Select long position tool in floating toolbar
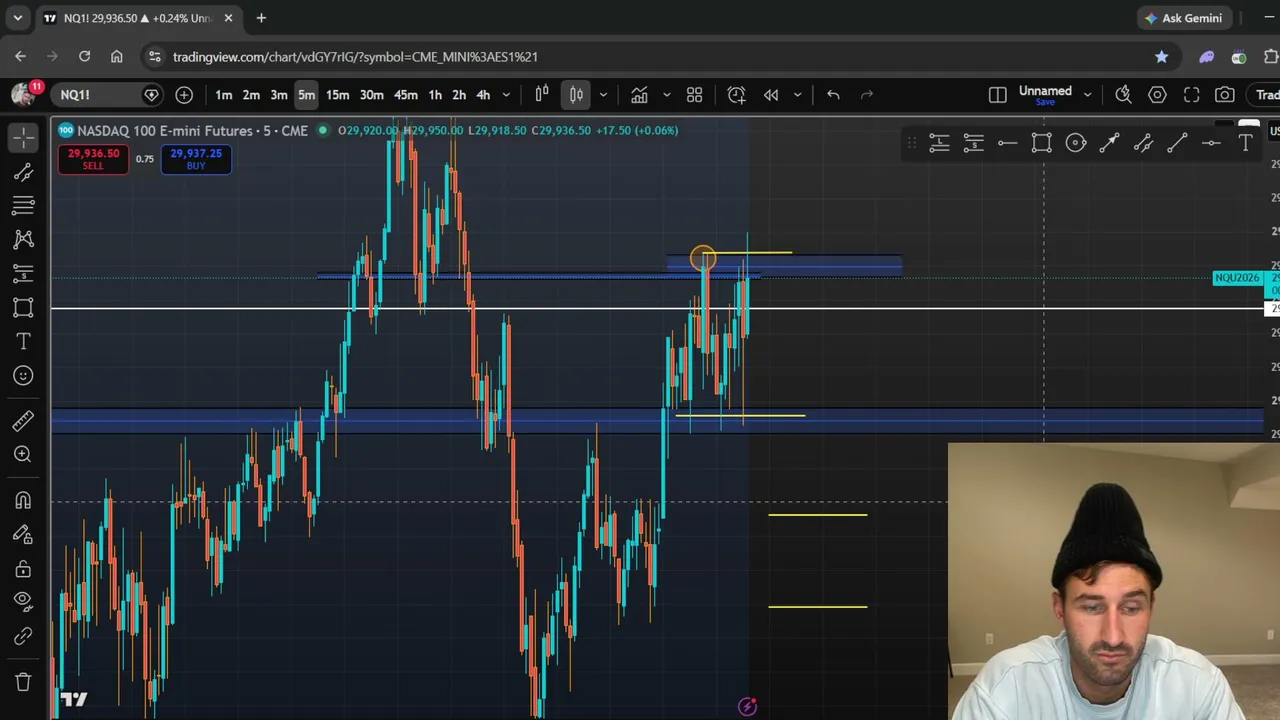This screenshot has width=1280, height=720. (x=939, y=144)
